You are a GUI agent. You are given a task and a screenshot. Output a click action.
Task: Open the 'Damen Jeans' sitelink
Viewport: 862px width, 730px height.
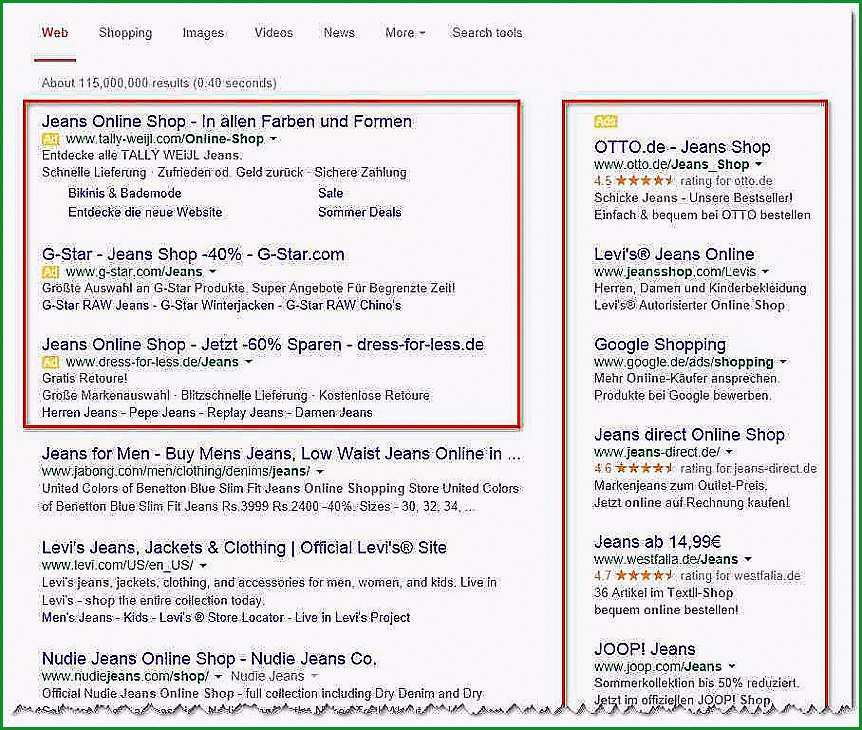tap(334, 413)
